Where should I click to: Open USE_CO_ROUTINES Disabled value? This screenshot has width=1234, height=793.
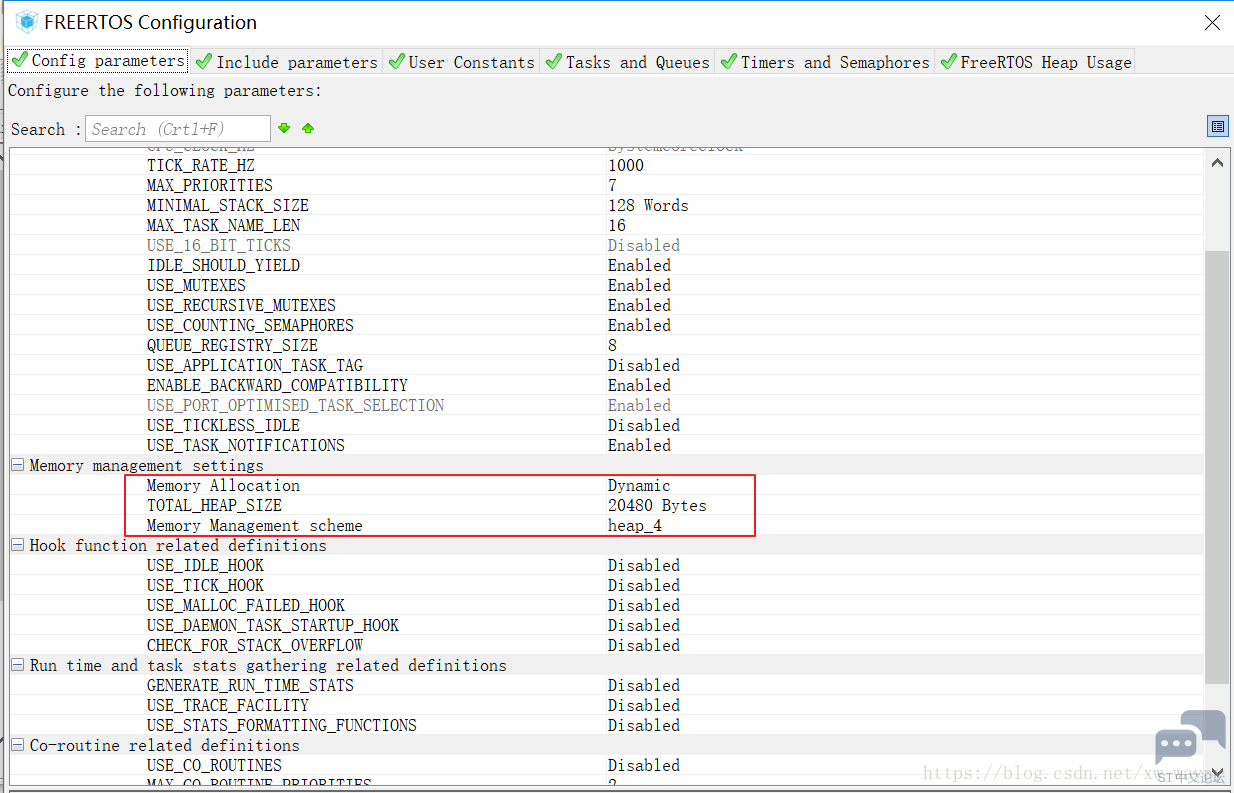[x=643, y=765]
